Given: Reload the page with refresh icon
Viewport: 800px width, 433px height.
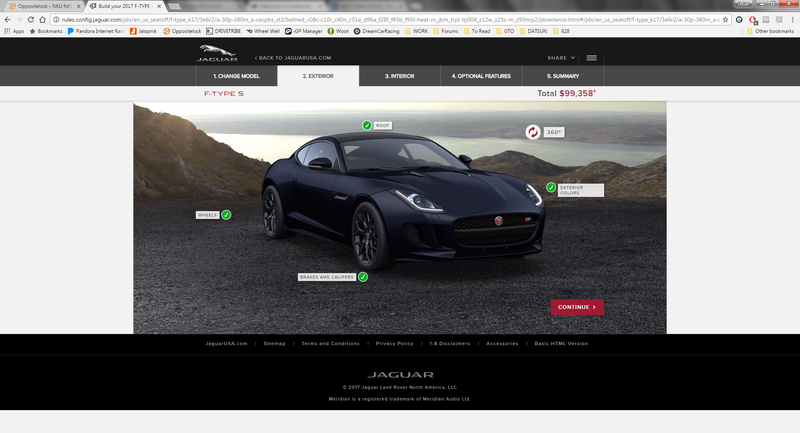Looking at the screenshot, I should (31, 20).
